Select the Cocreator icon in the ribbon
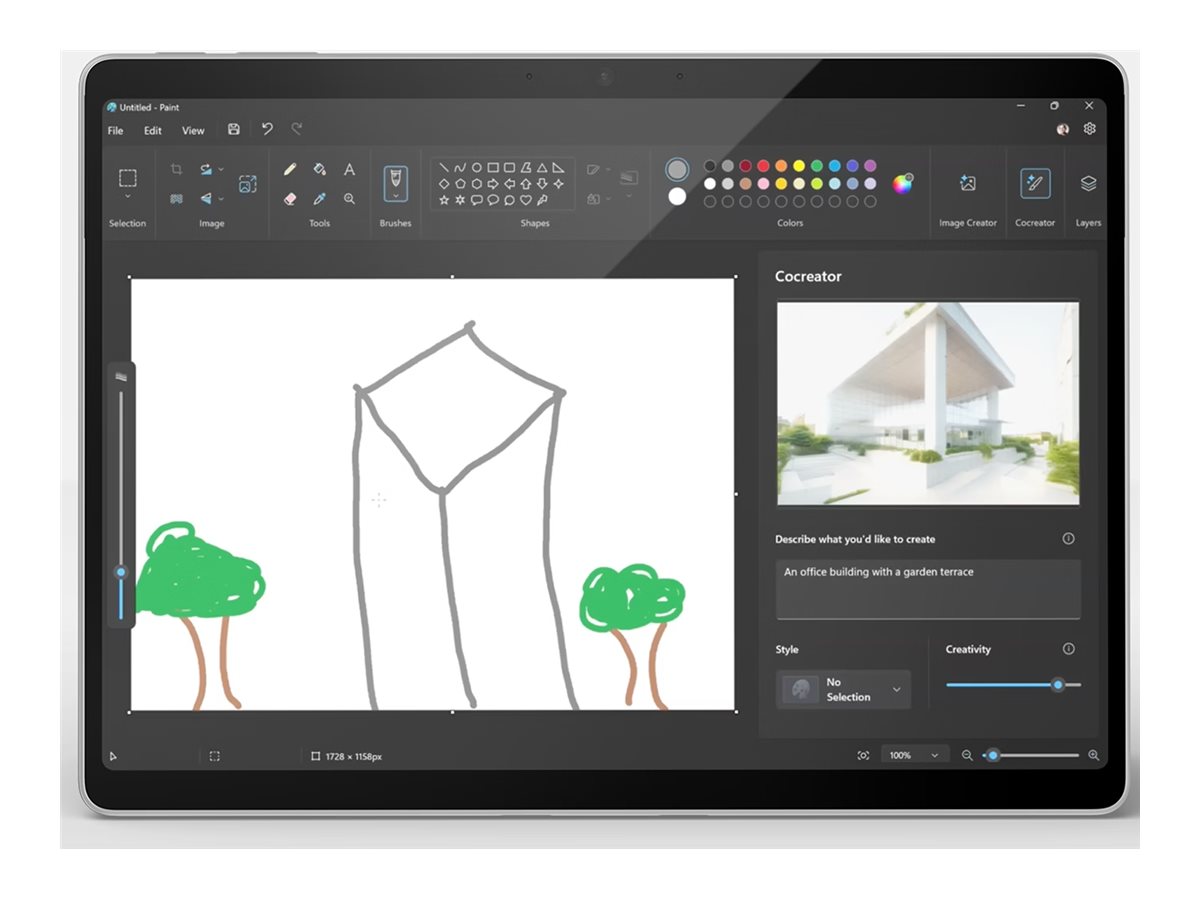 pos(1034,185)
